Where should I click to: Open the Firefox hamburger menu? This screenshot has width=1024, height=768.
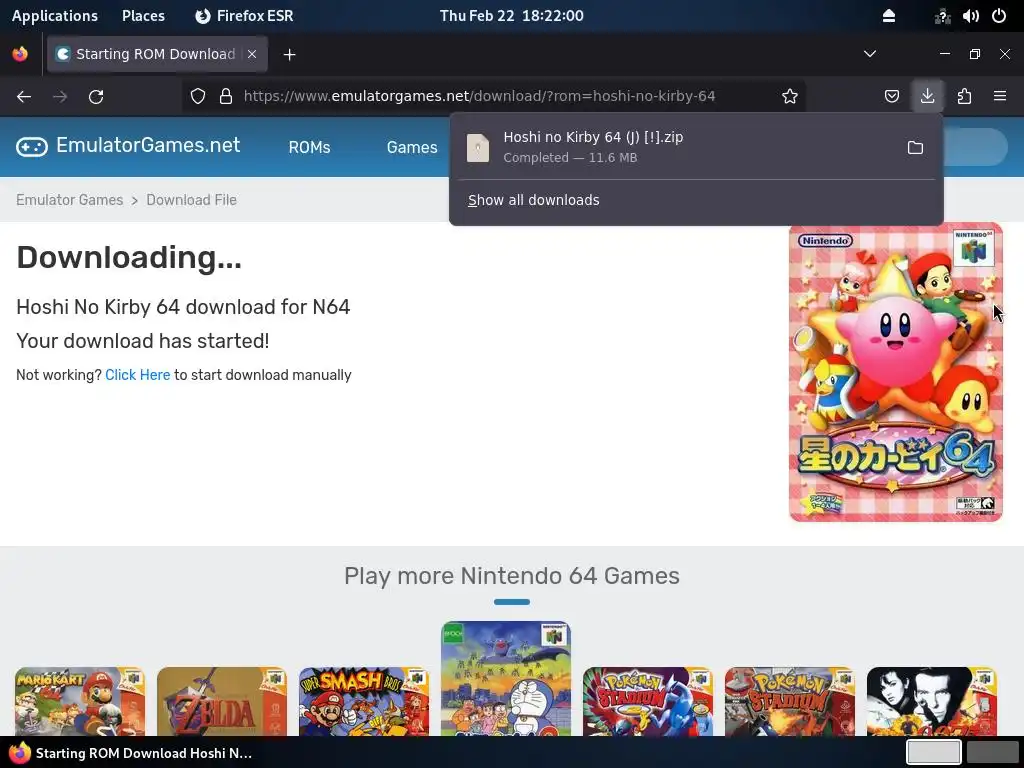click(x=1000, y=97)
